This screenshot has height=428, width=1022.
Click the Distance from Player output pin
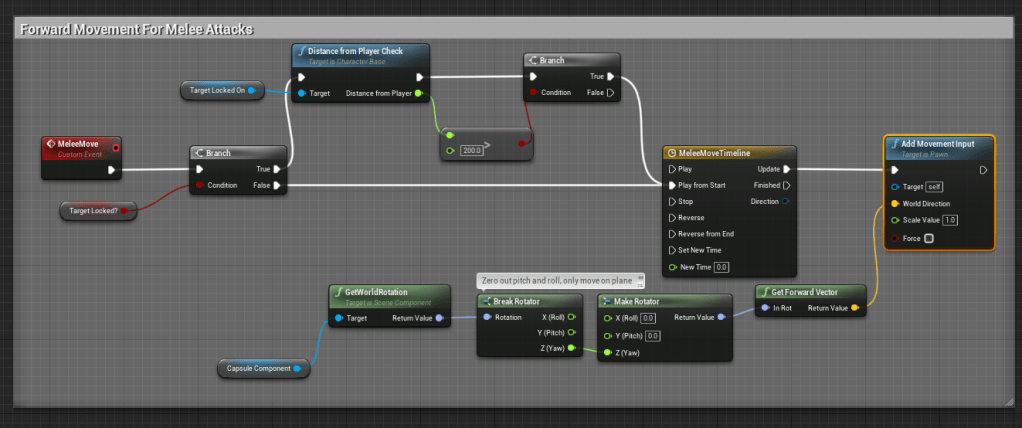click(x=419, y=94)
